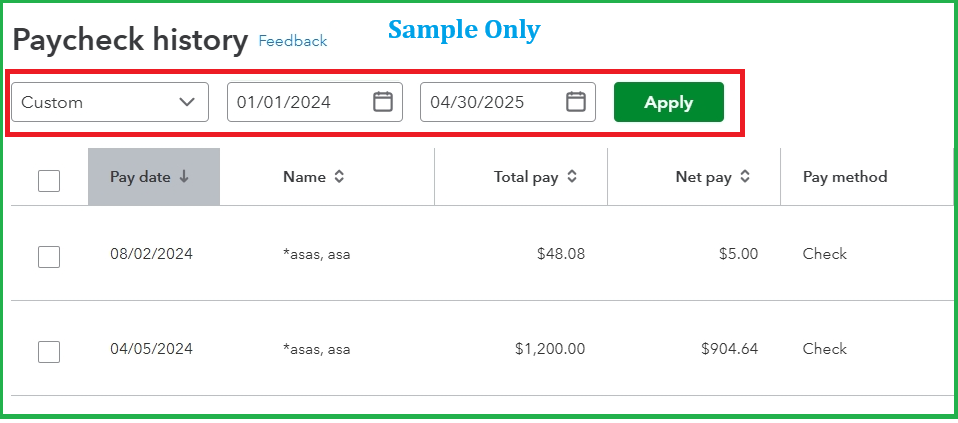958x423 pixels.
Task: Click the Apply button
Action: [668, 102]
